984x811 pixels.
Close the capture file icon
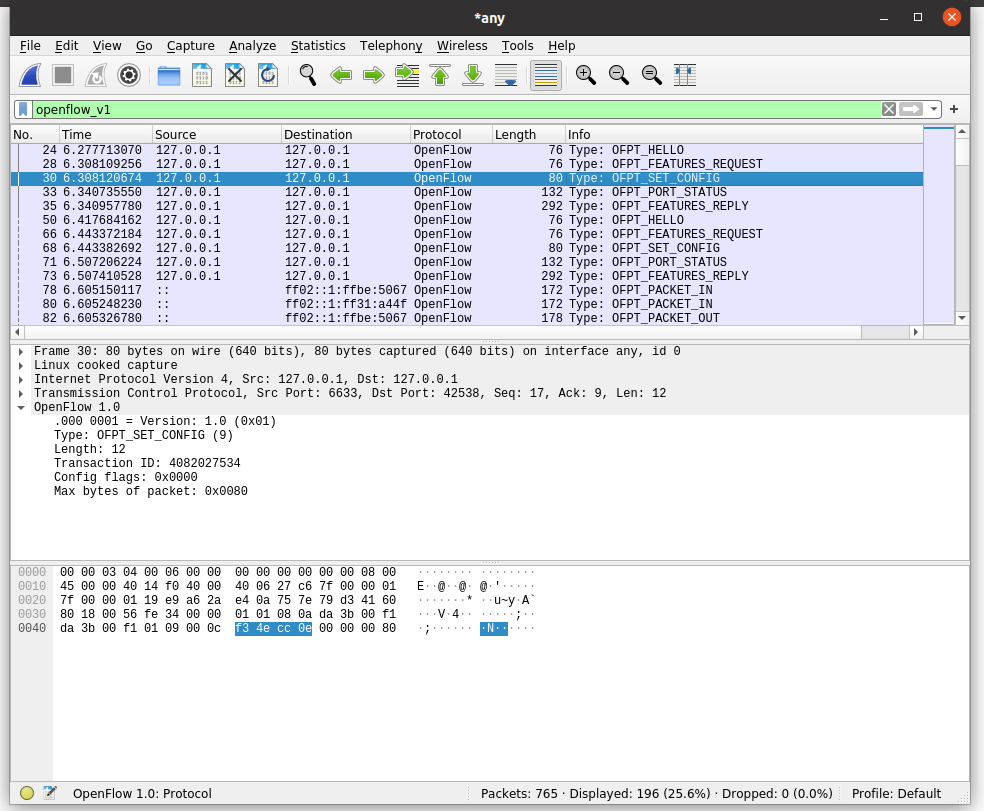click(x=235, y=75)
